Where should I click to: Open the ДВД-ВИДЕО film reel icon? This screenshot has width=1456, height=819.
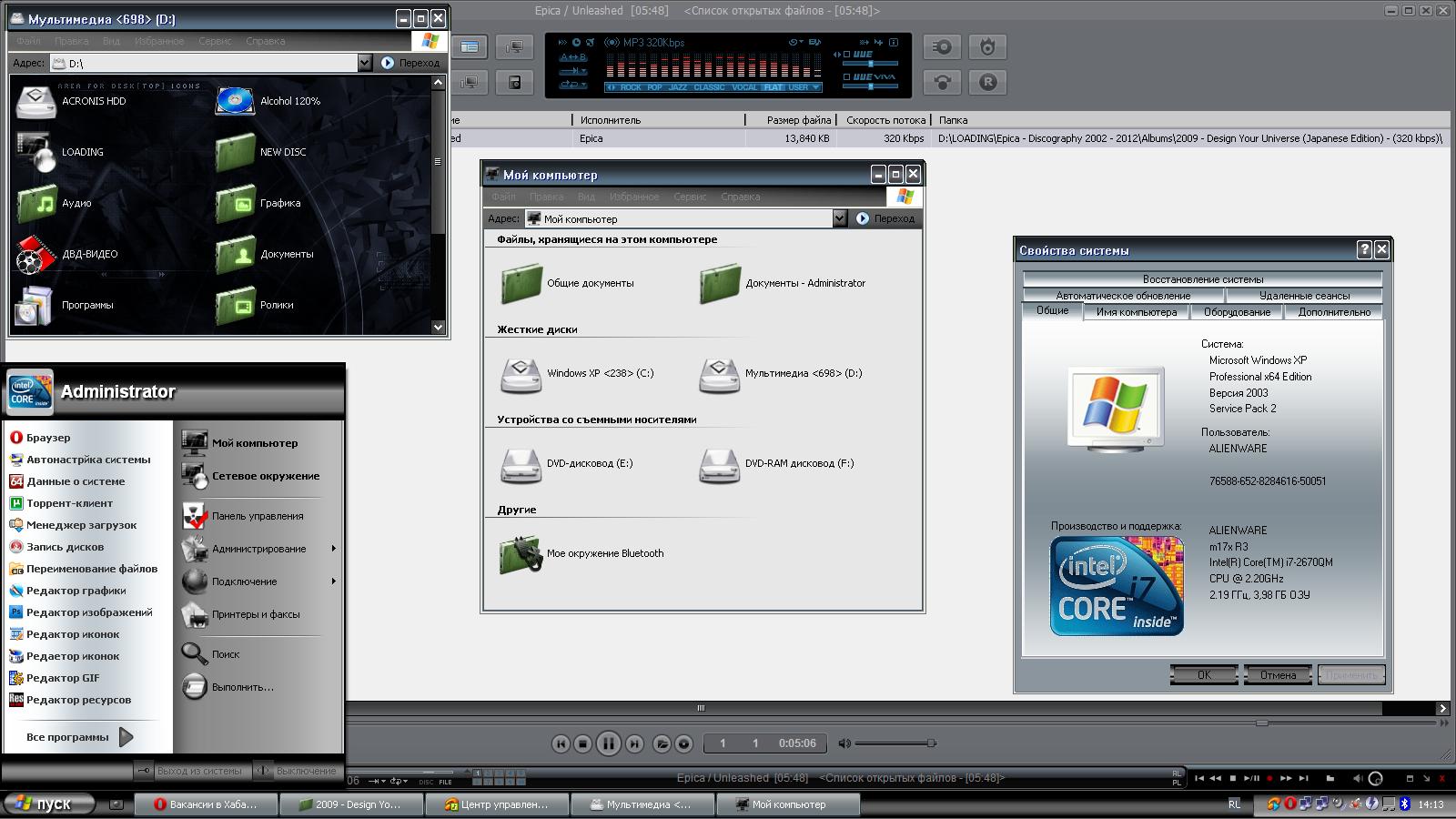(x=35, y=254)
